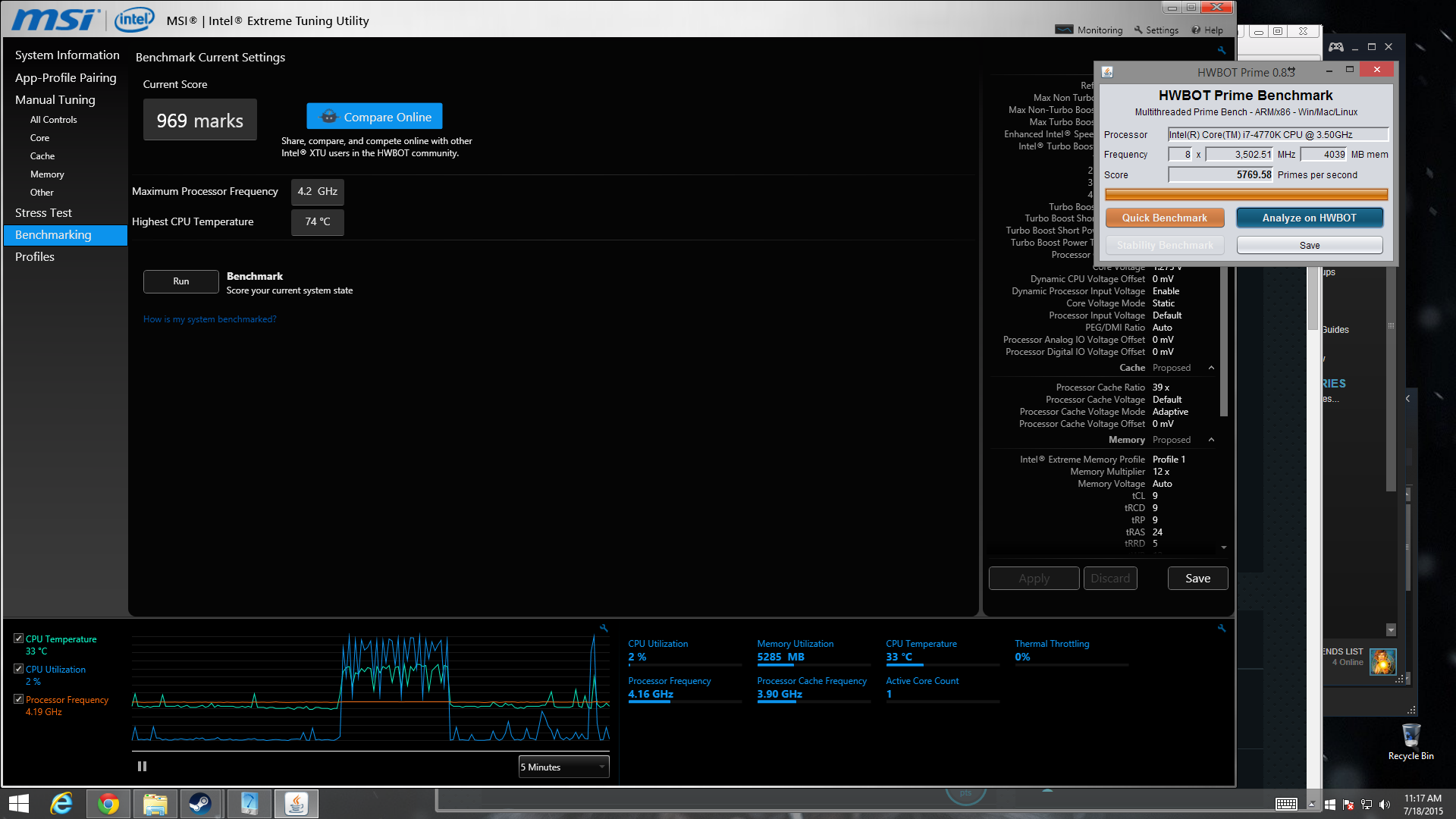Open Steam from the taskbar

[201, 804]
